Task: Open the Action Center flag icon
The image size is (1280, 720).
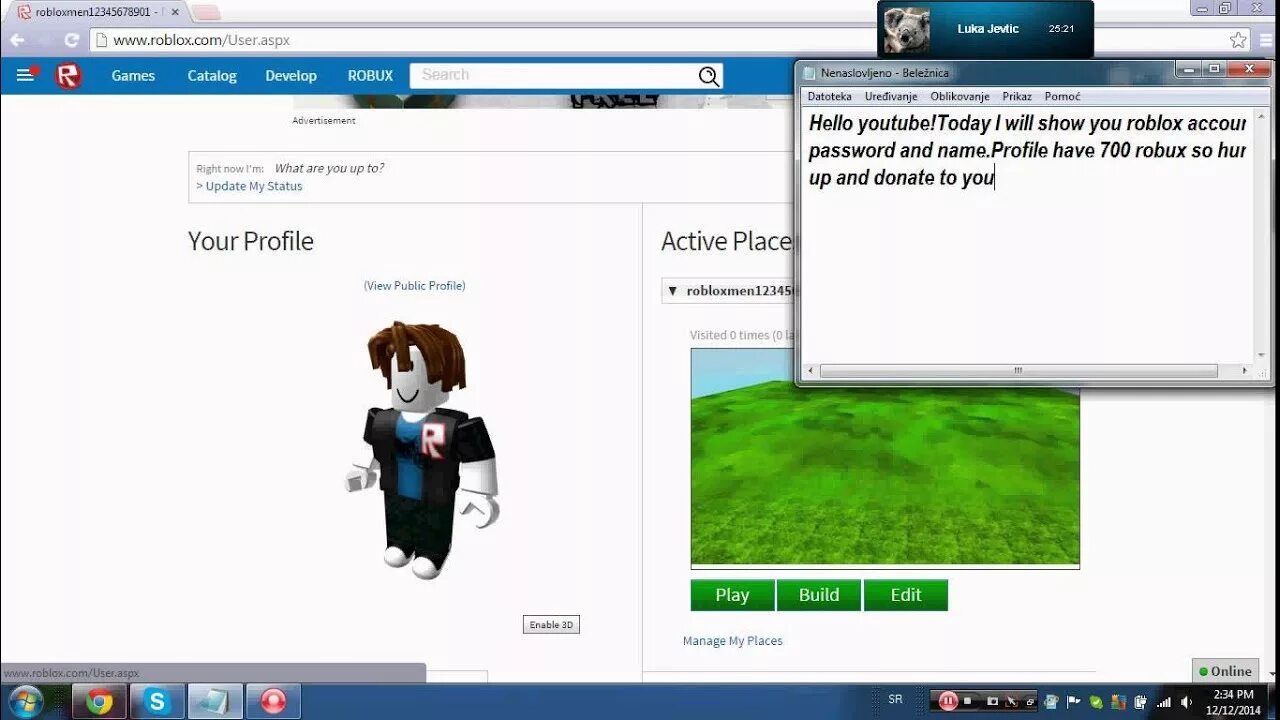Action: coord(1074,701)
